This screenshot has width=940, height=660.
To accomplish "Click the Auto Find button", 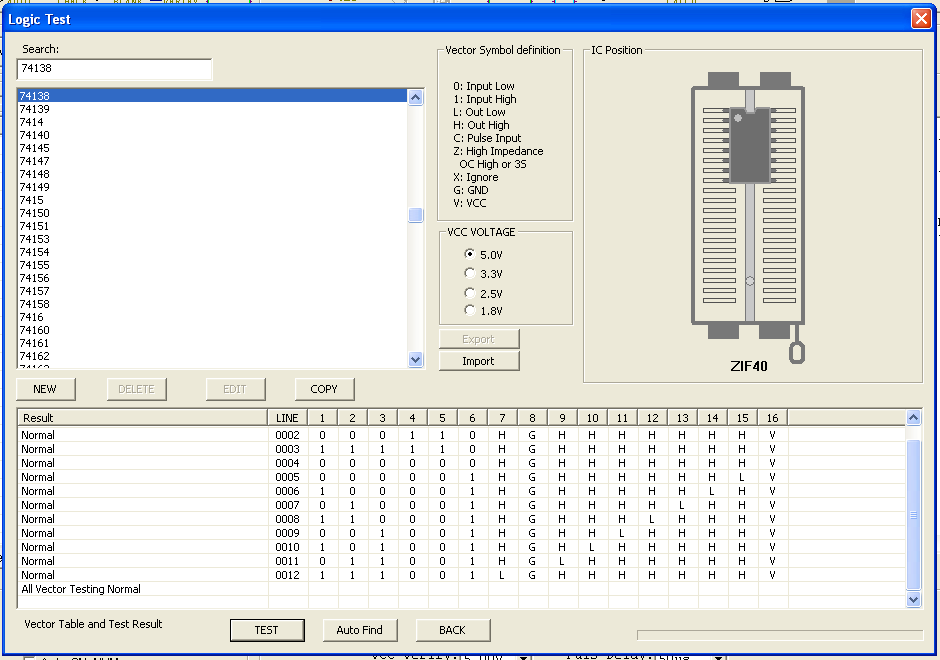I will tap(360, 630).
